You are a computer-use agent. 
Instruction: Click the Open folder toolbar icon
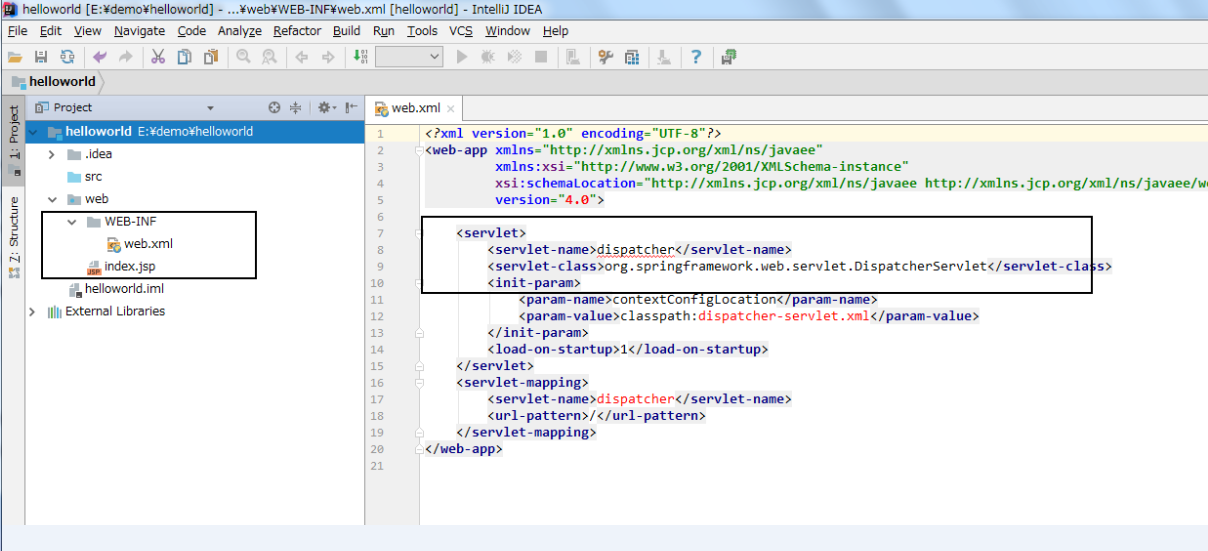click(15, 57)
